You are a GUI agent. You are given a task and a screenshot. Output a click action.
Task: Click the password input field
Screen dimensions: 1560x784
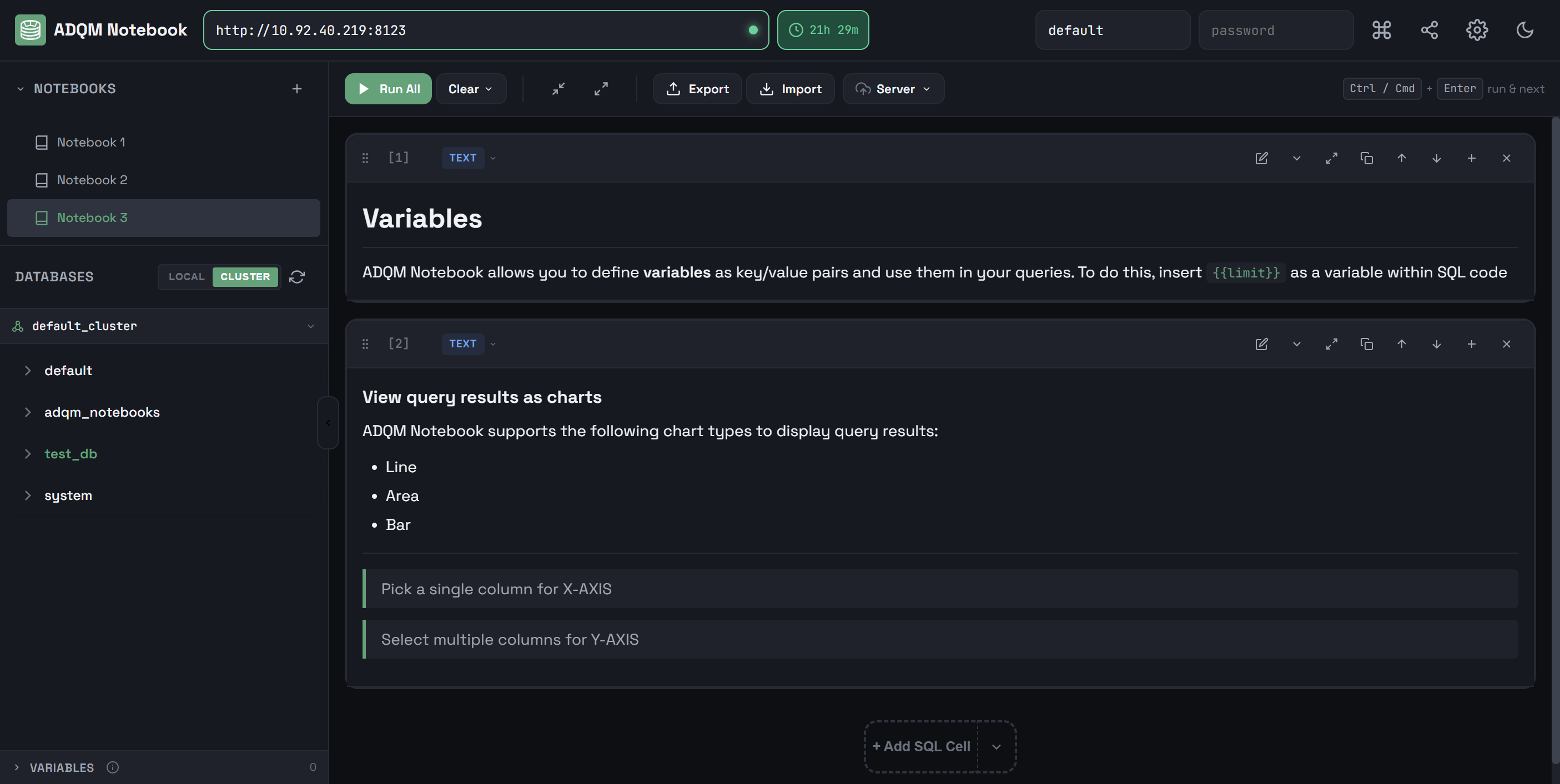click(1275, 31)
